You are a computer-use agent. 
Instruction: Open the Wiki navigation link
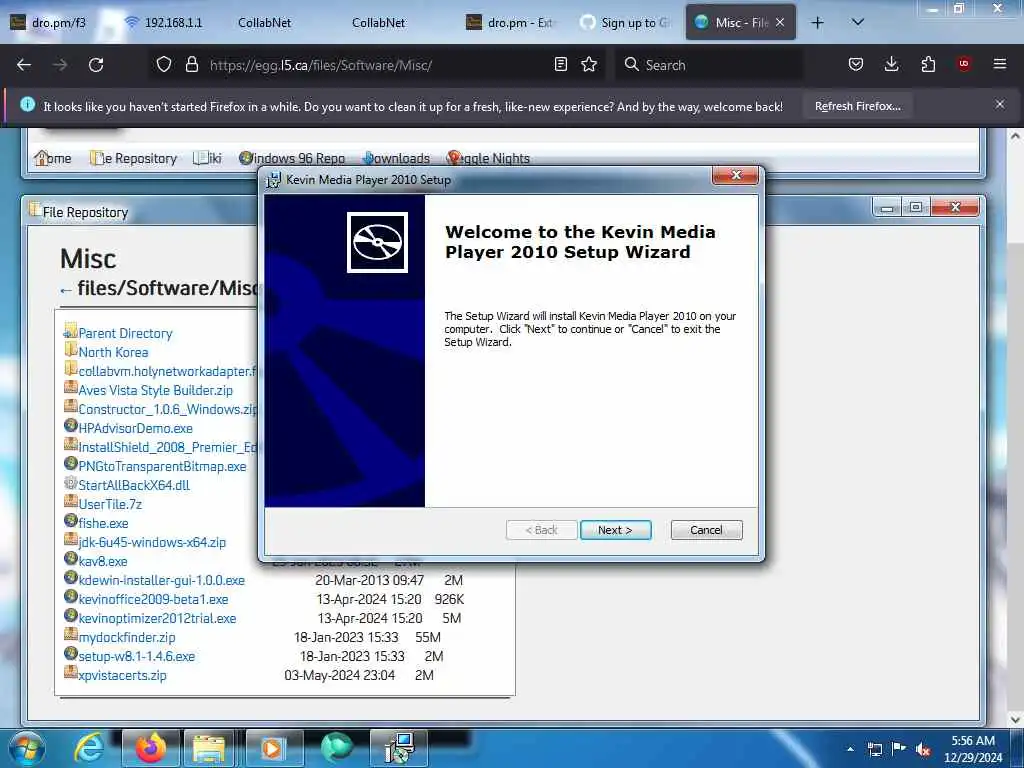pos(208,158)
